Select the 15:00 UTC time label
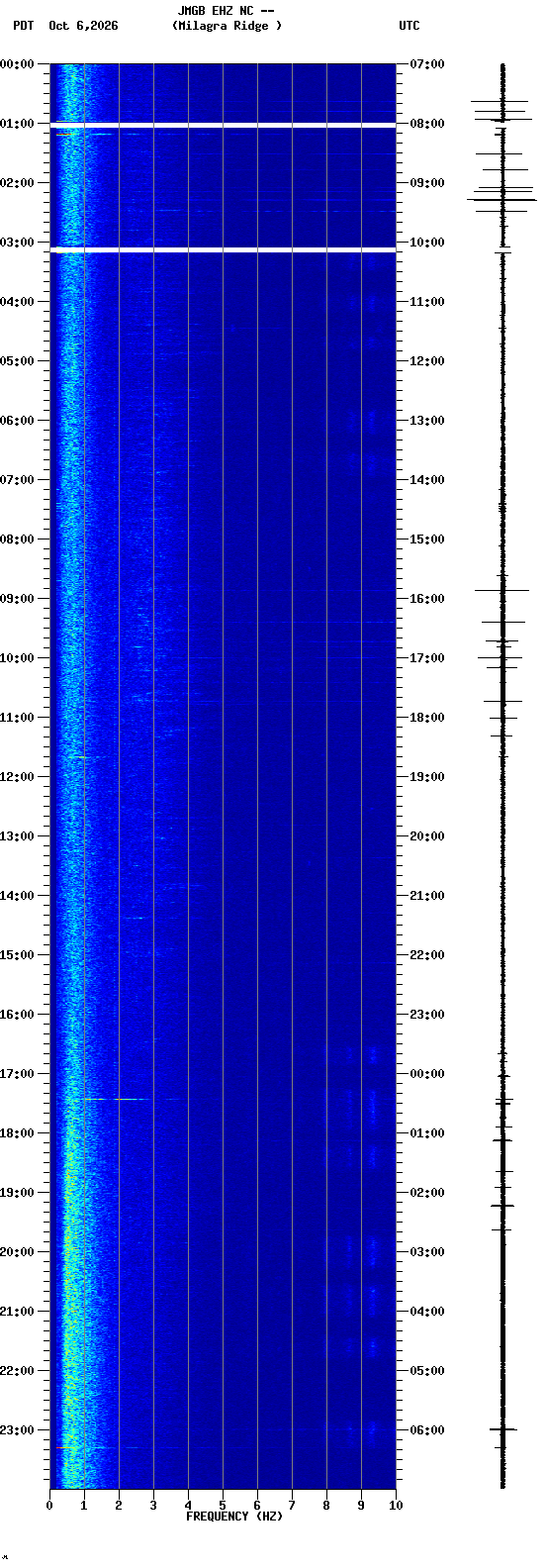The height and width of the screenshot is (1568, 546). coord(427,539)
